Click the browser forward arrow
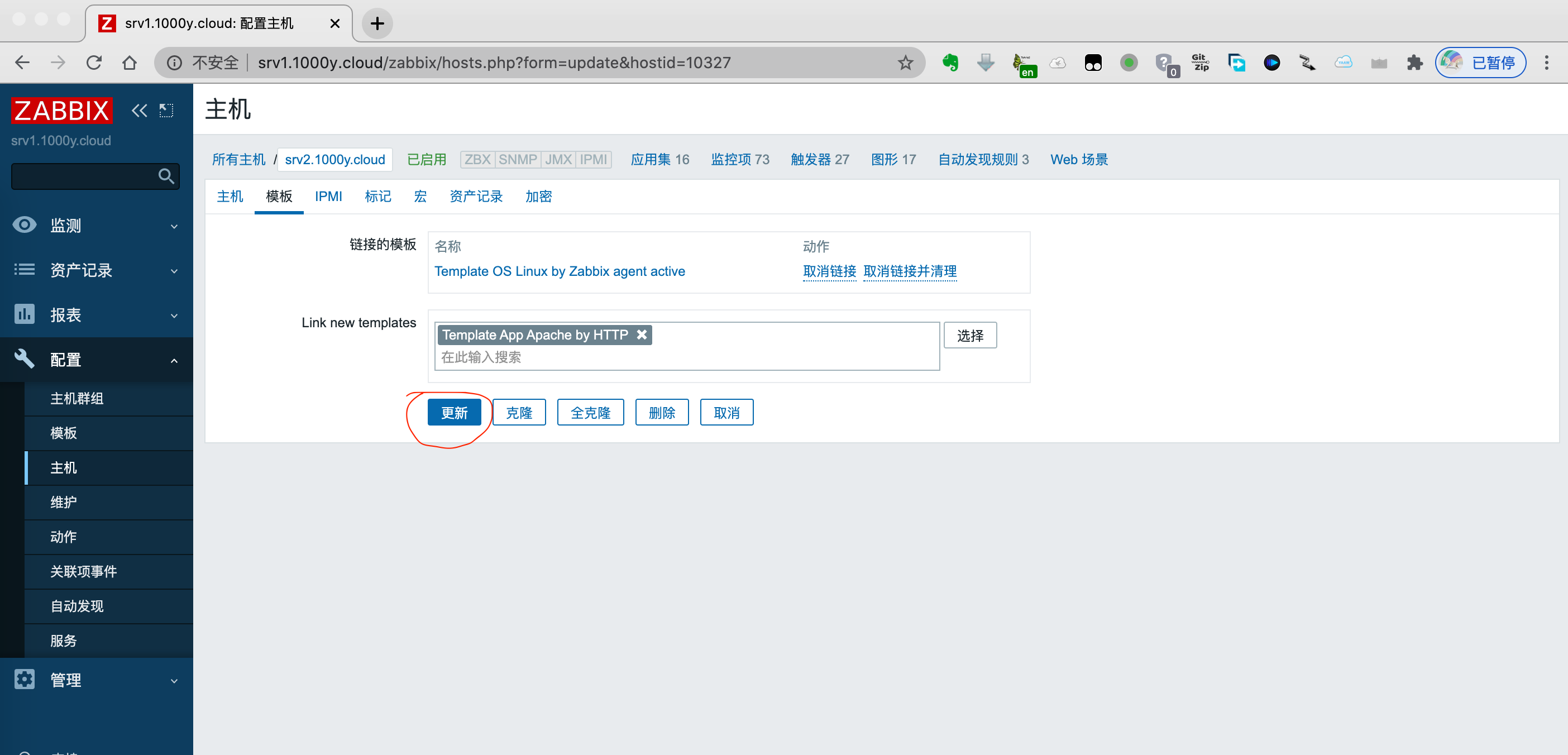This screenshot has height=755, width=1568. 58,63
